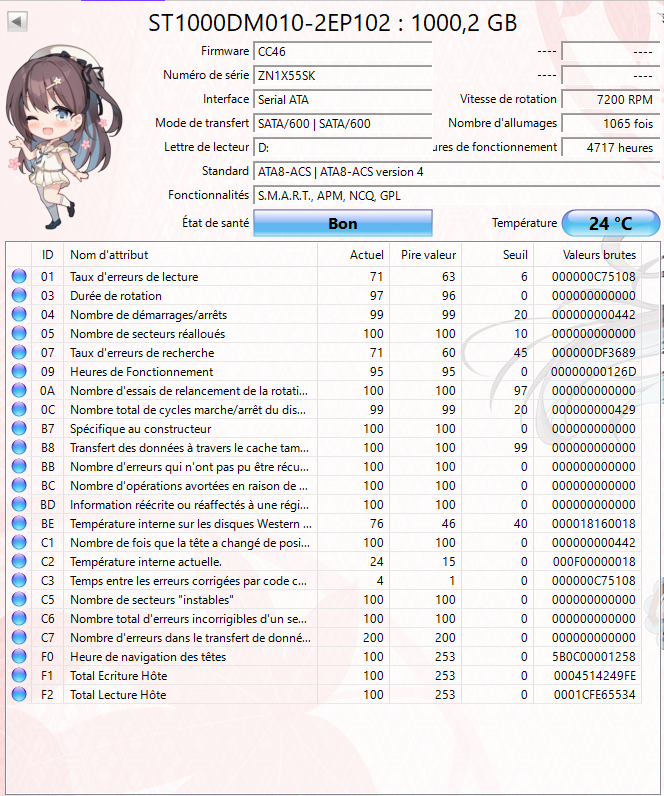Click status orb for attribute 0A
This screenshot has width=664, height=796.
(19, 390)
